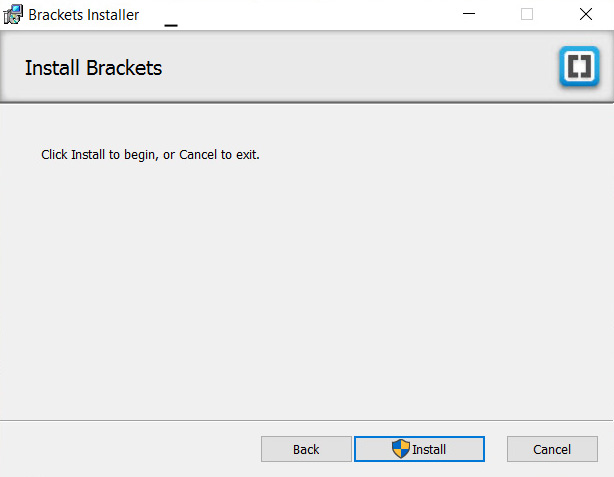Click the small dash mark in the title bar
The height and width of the screenshot is (477, 614).
click(171, 25)
